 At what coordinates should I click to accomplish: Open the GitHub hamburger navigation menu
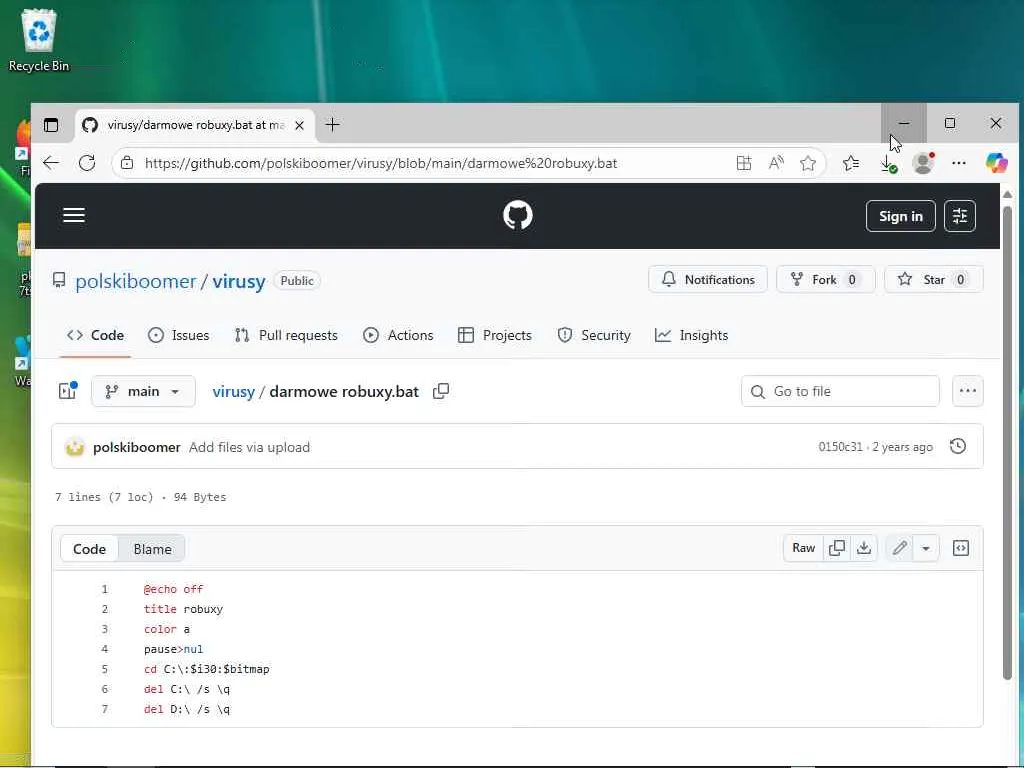(74, 216)
